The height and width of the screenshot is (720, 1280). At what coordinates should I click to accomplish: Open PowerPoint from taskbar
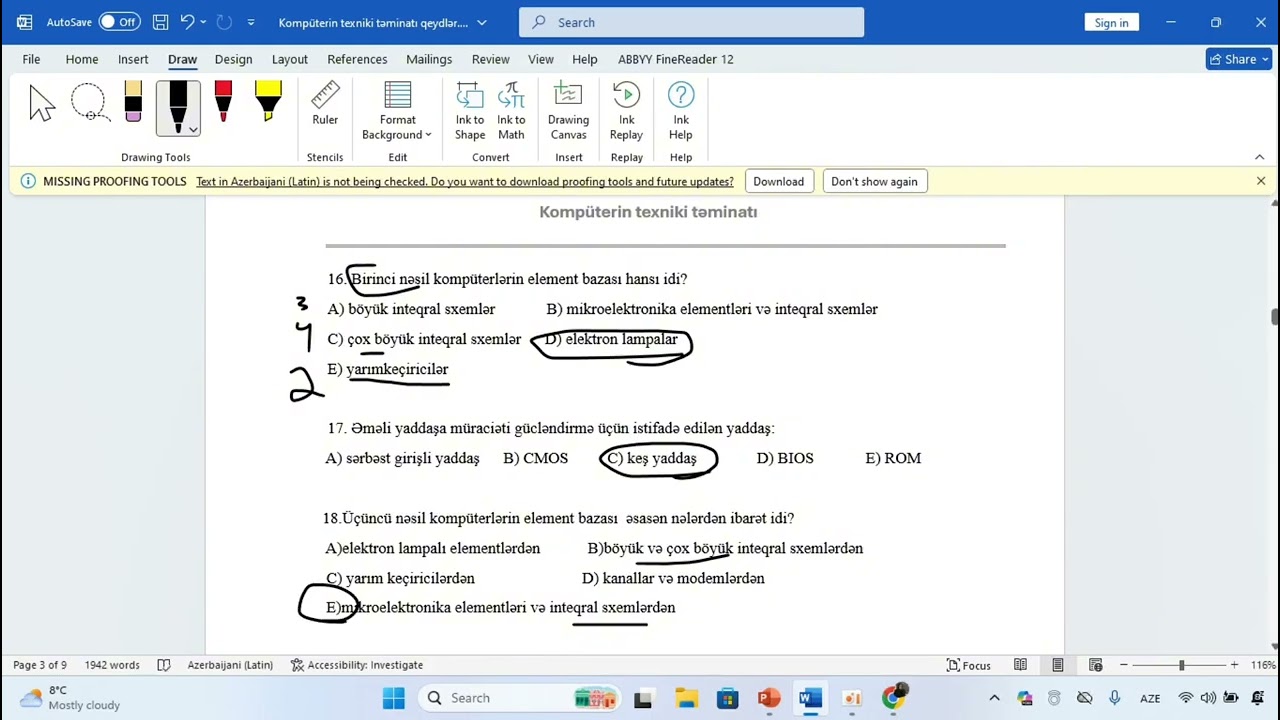[x=769, y=698]
